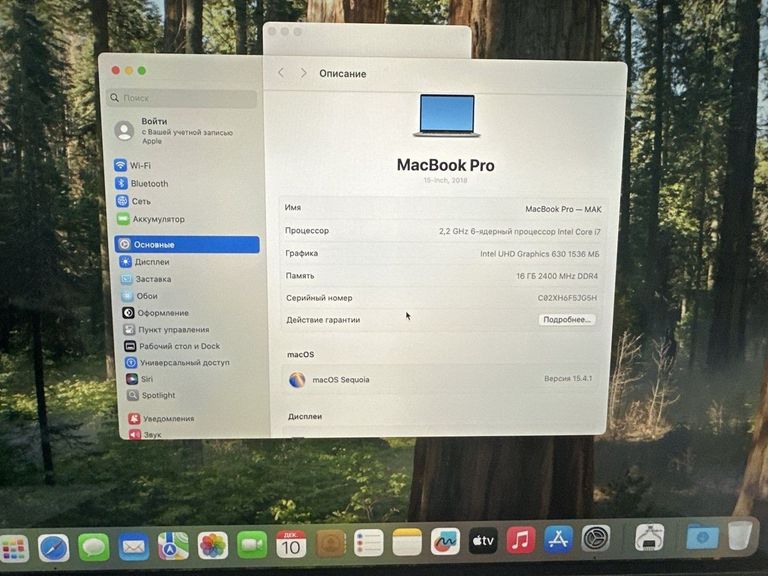Click the processor value Intel Core i7
Image resolution: width=768 pixels, height=576 pixels.
[x=520, y=232]
